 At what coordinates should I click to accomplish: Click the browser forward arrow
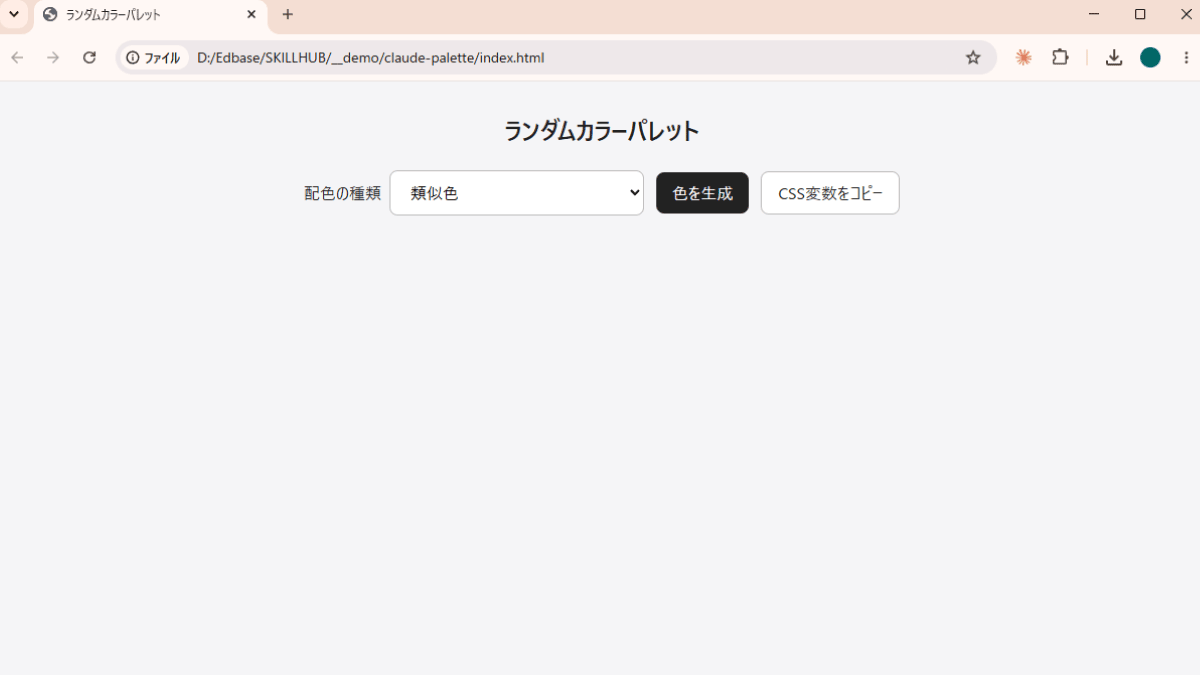[x=53, y=58]
